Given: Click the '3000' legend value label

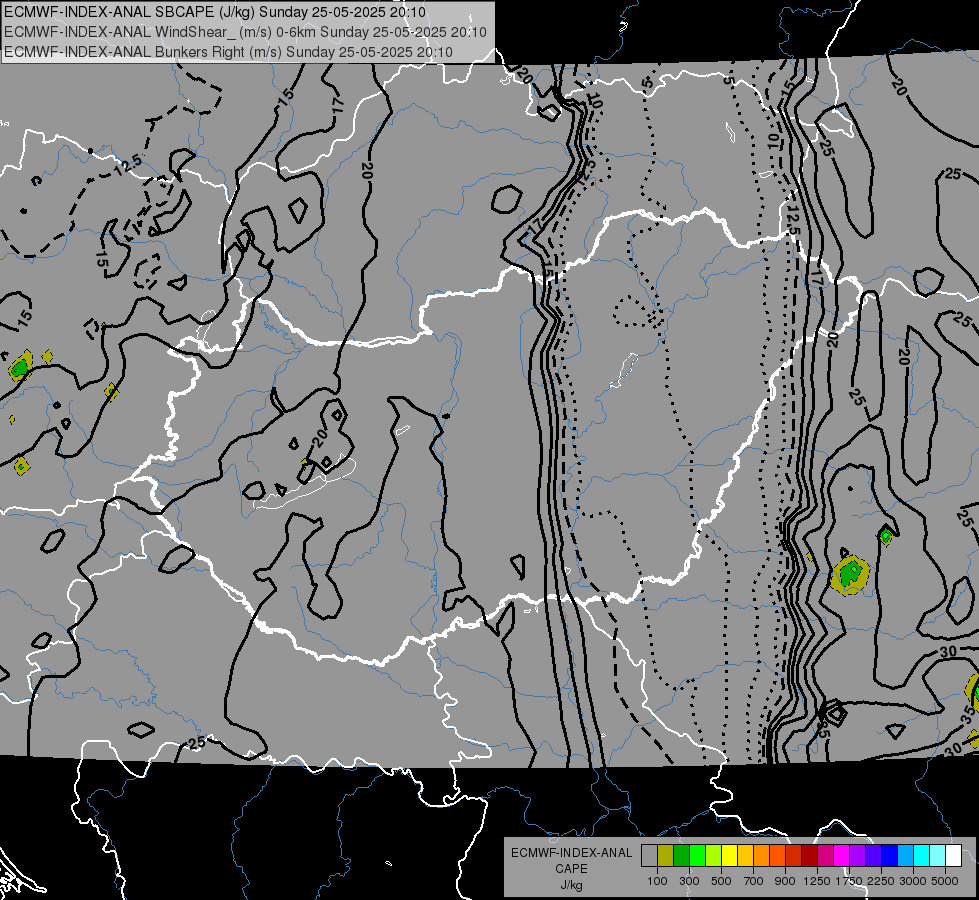Looking at the screenshot, I should pyautogui.click(x=913, y=881).
